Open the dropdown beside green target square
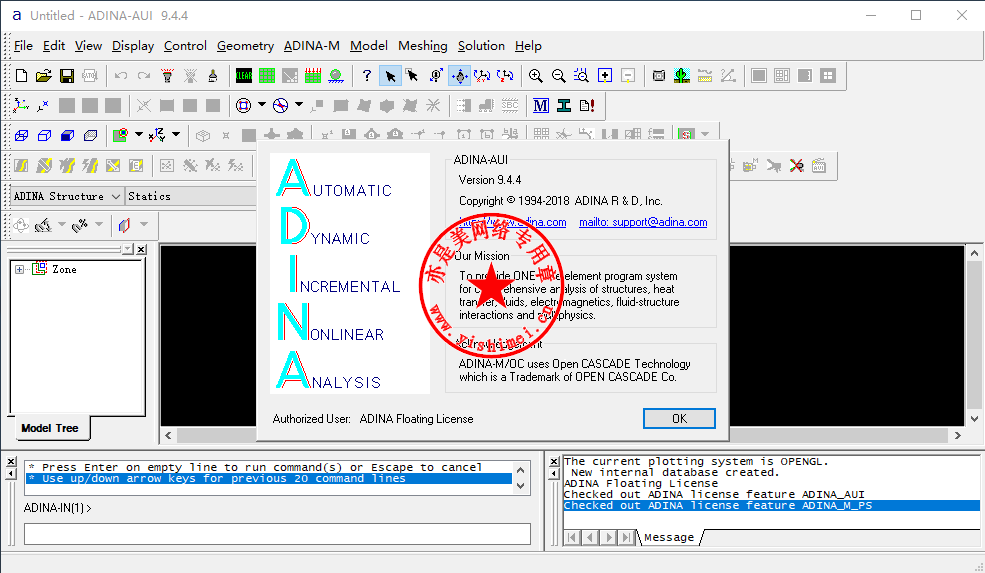 pyautogui.click(x=139, y=134)
